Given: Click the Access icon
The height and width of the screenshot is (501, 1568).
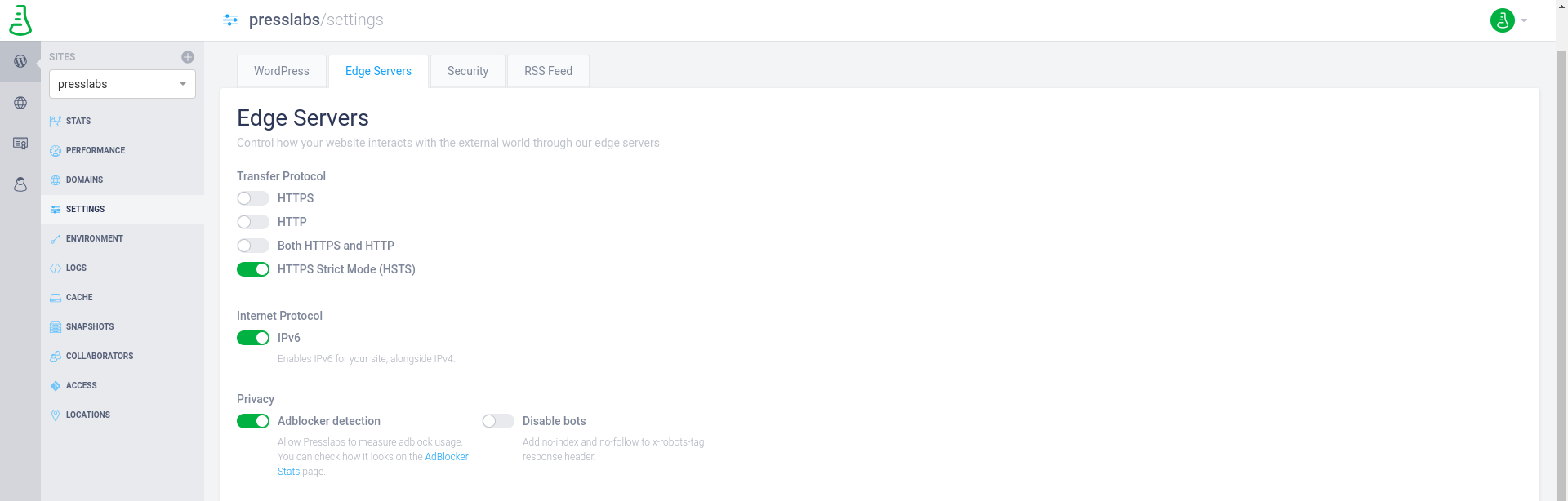Looking at the screenshot, I should tap(56, 386).
